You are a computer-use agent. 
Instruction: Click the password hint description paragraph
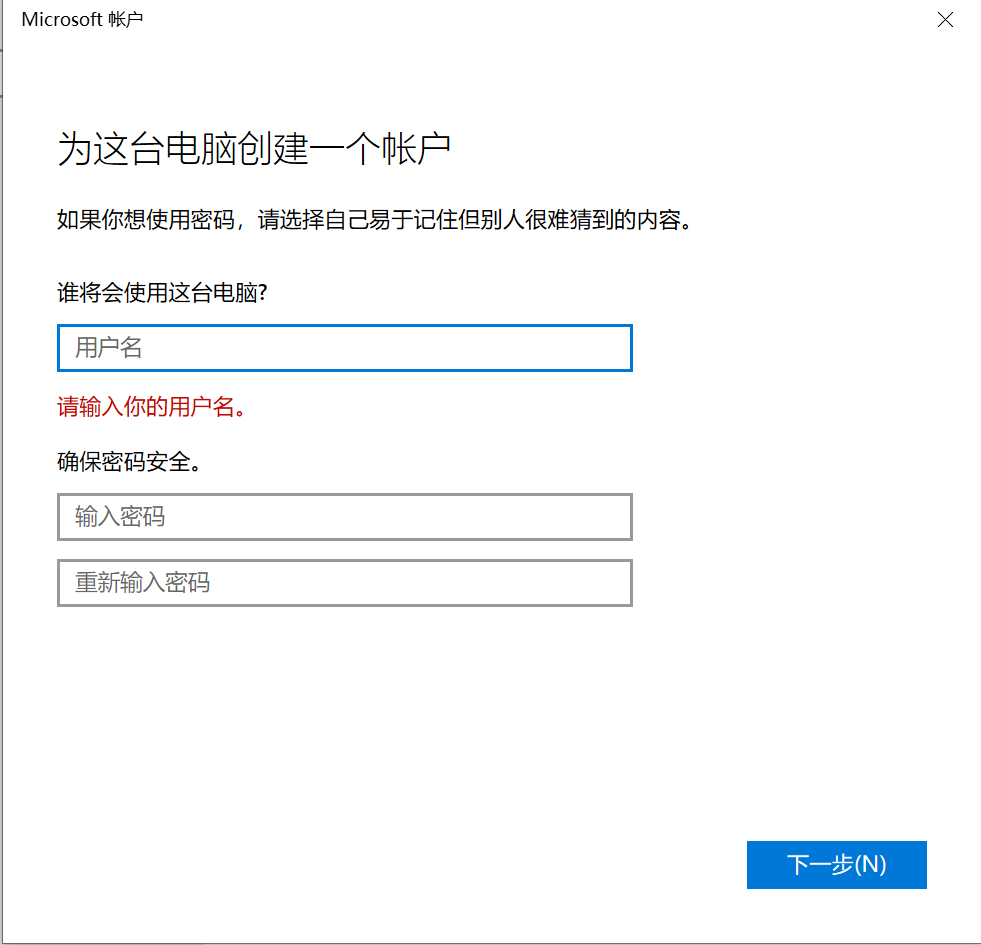375,220
